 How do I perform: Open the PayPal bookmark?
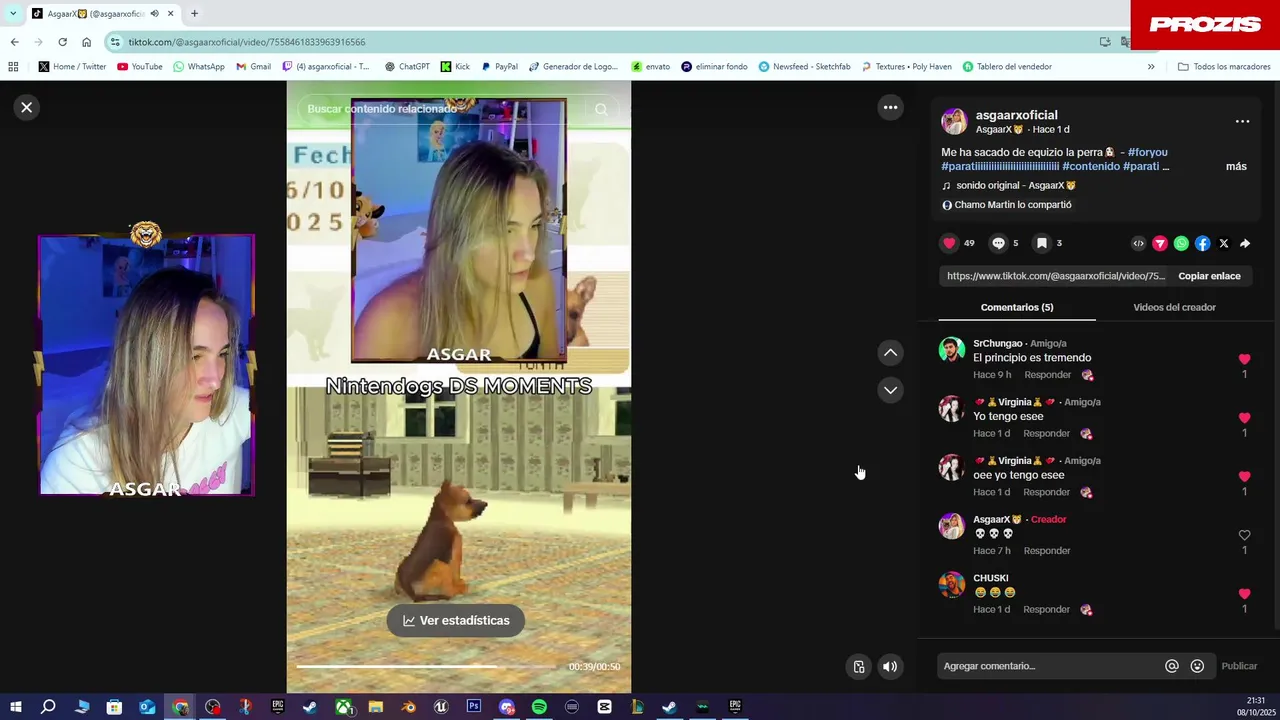click(x=499, y=67)
